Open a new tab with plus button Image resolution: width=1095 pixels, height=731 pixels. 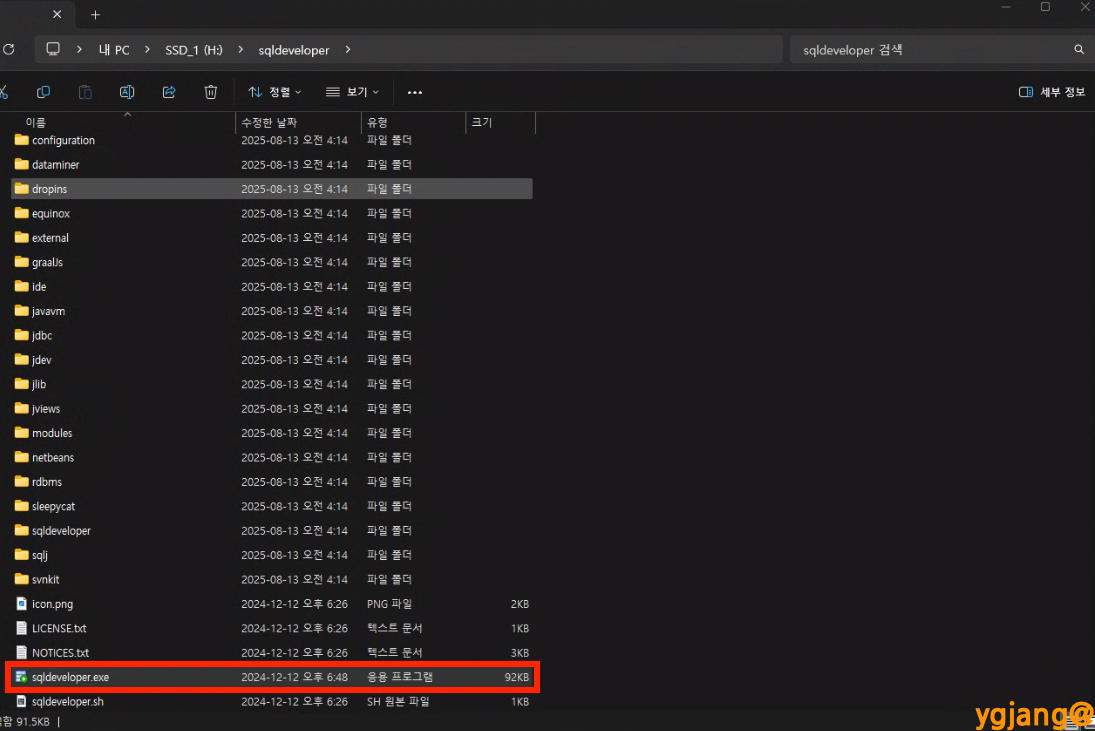point(96,15)
